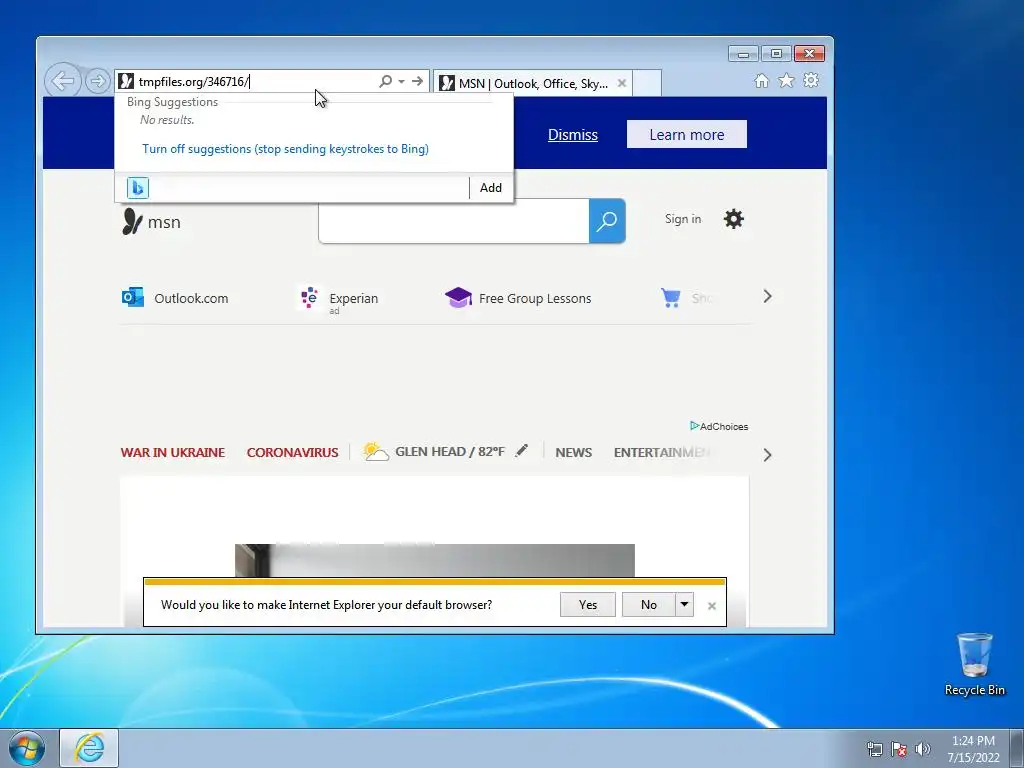Click the Add search provider button
The image size is (1024, 768).
[490, 187]
